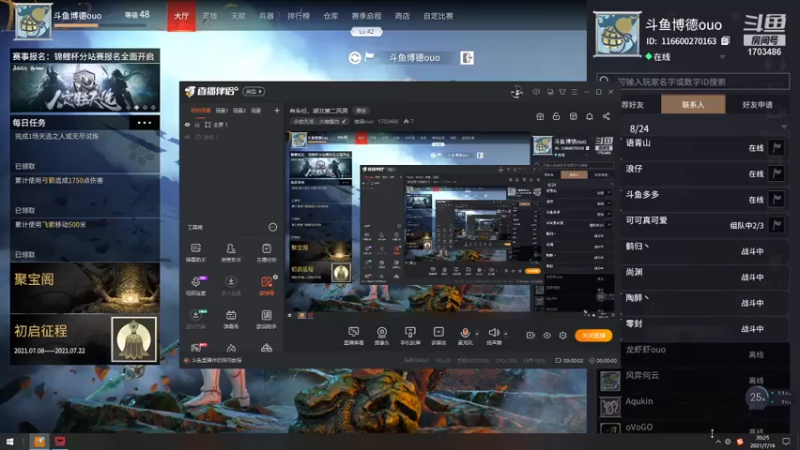Viewport: 800px width, 450px height.
Task: Click the taskbar clock showing 20:25
Action: (x=762, y=441)
